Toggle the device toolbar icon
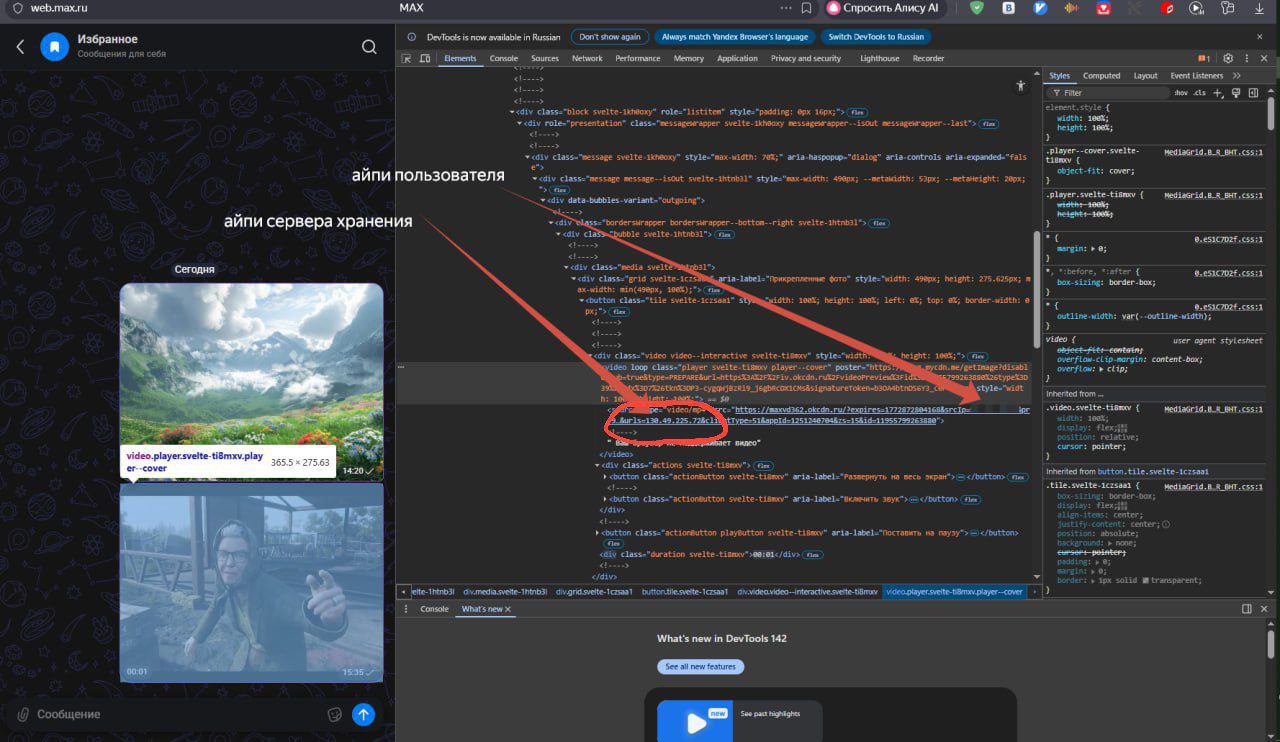The image size is (1280, 742). (423, 59)
